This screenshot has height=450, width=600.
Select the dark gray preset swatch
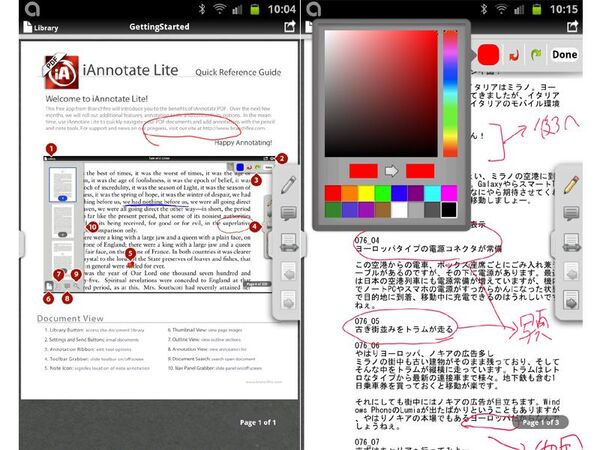pos(432,210)
